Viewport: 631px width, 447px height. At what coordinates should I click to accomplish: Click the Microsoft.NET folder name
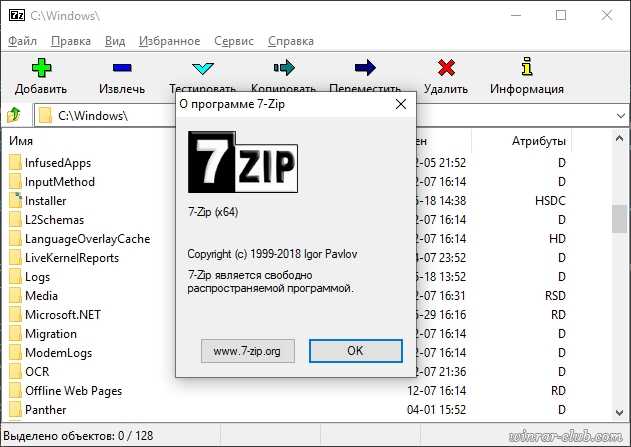tap(63, 315)
